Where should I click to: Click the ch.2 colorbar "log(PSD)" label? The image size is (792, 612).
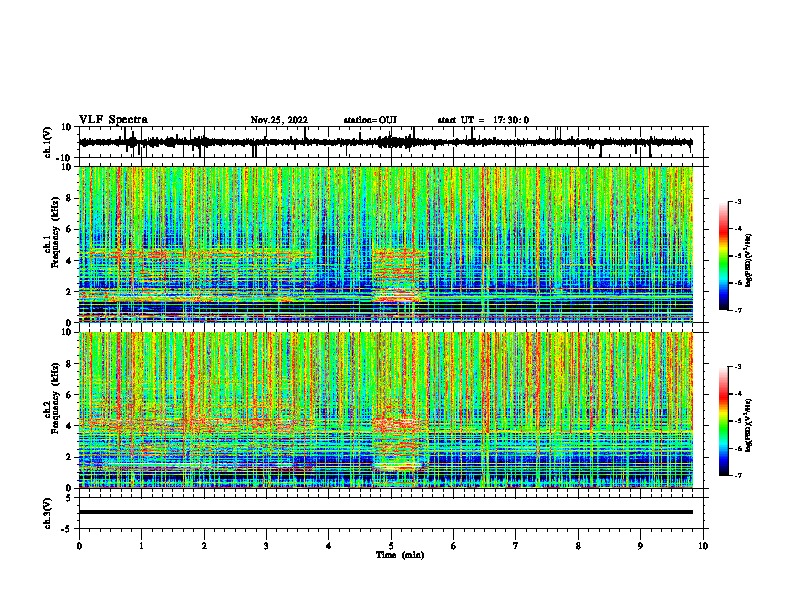[x=748, y=425]
